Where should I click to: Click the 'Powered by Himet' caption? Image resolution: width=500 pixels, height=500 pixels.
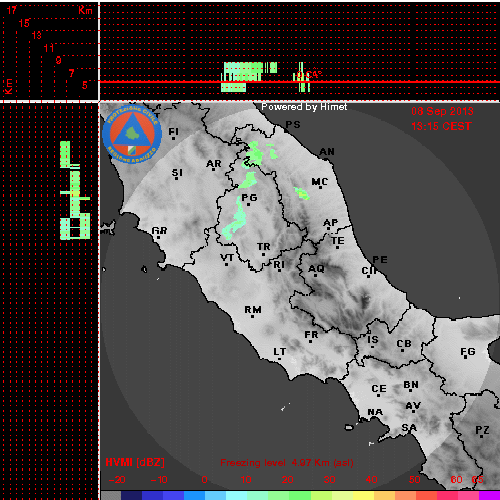click(304, 107)
